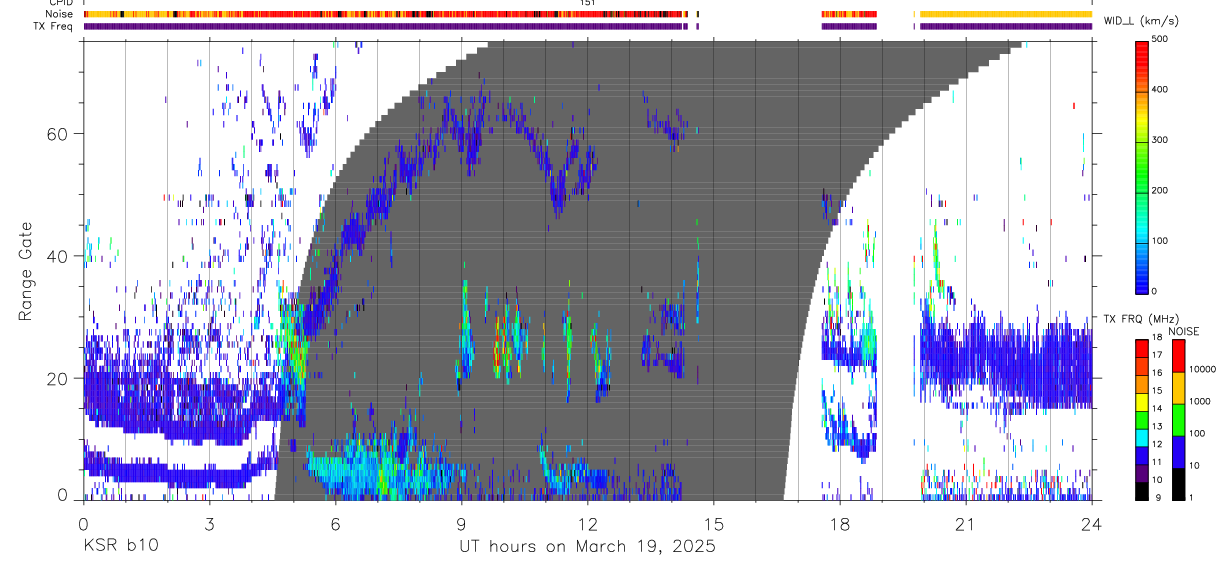Click the x-axis tick label '18' hours
The height and width of the screenshot is (567, 1228).
839,525
